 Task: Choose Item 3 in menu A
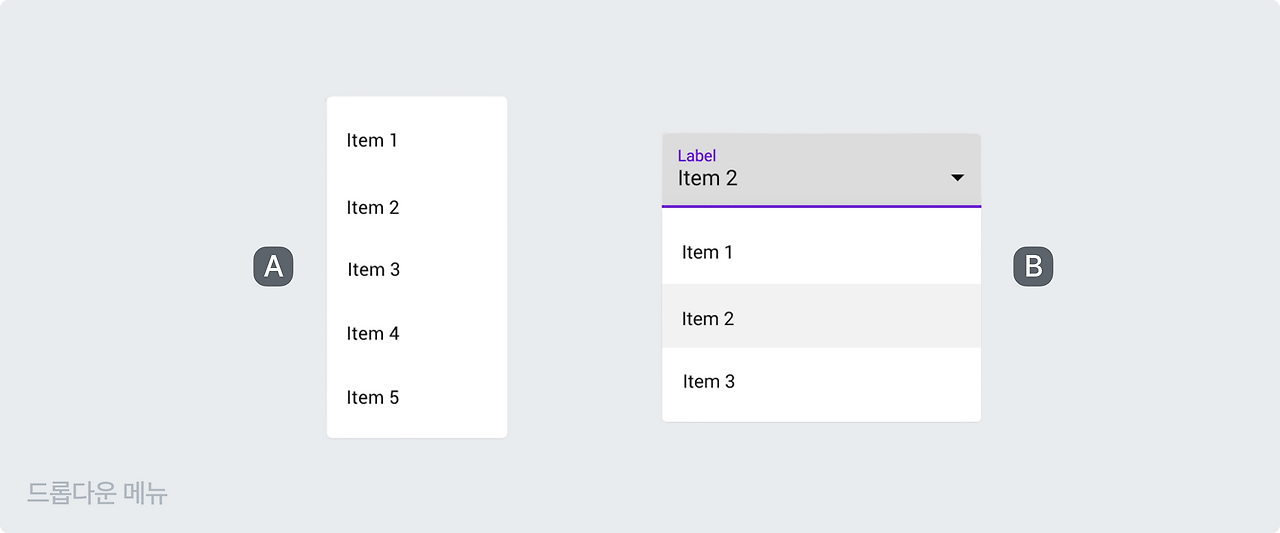[x=374, y=270]
